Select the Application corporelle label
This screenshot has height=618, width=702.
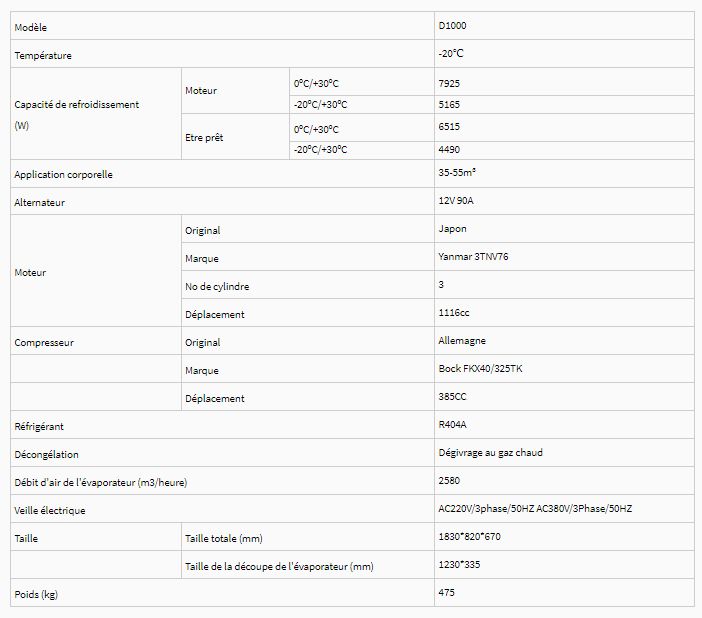pos(63,175)
